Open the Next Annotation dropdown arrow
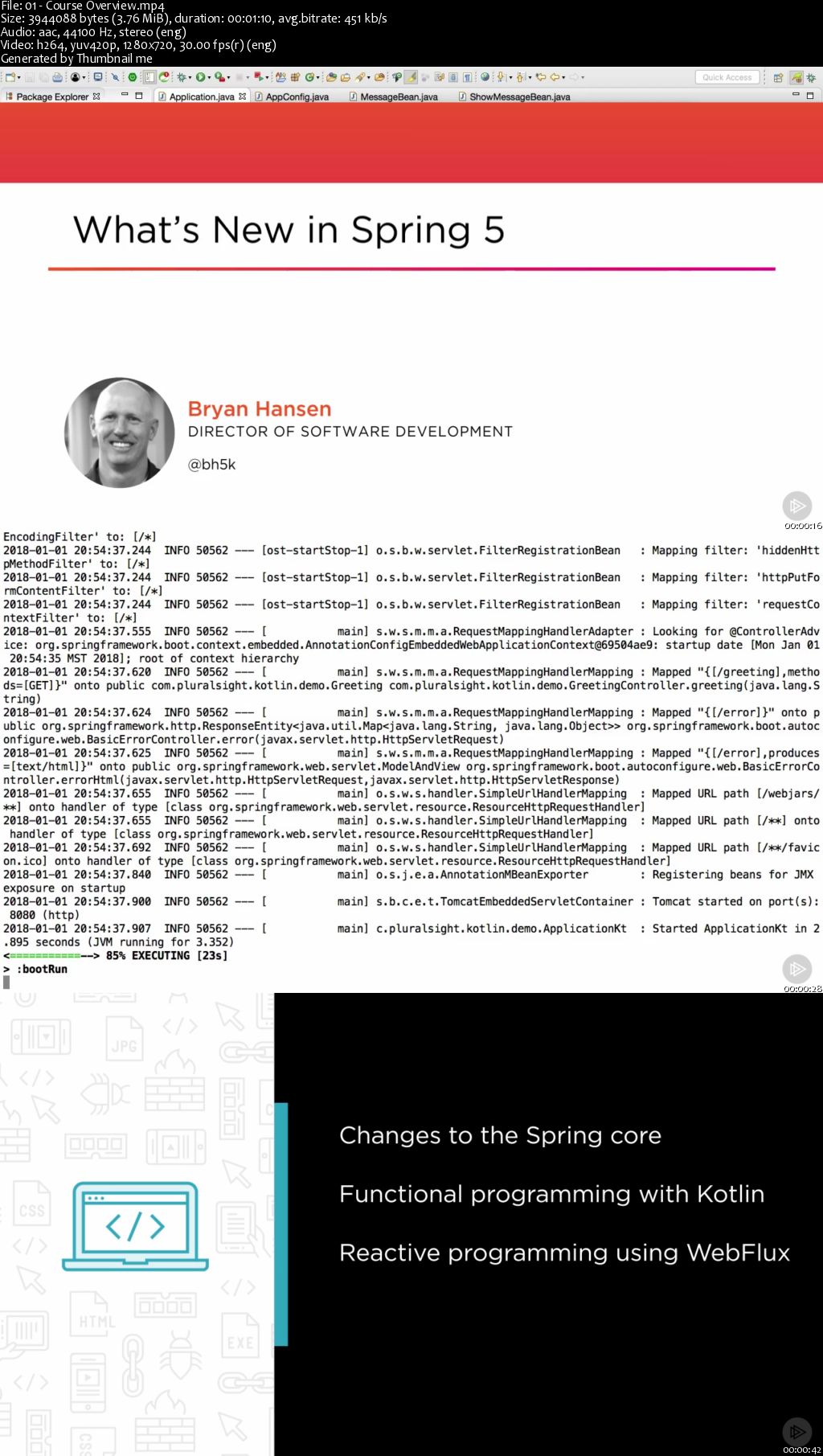Image resolution: width=823 pixels, height=1456 pixels. (x=510, y=78)
